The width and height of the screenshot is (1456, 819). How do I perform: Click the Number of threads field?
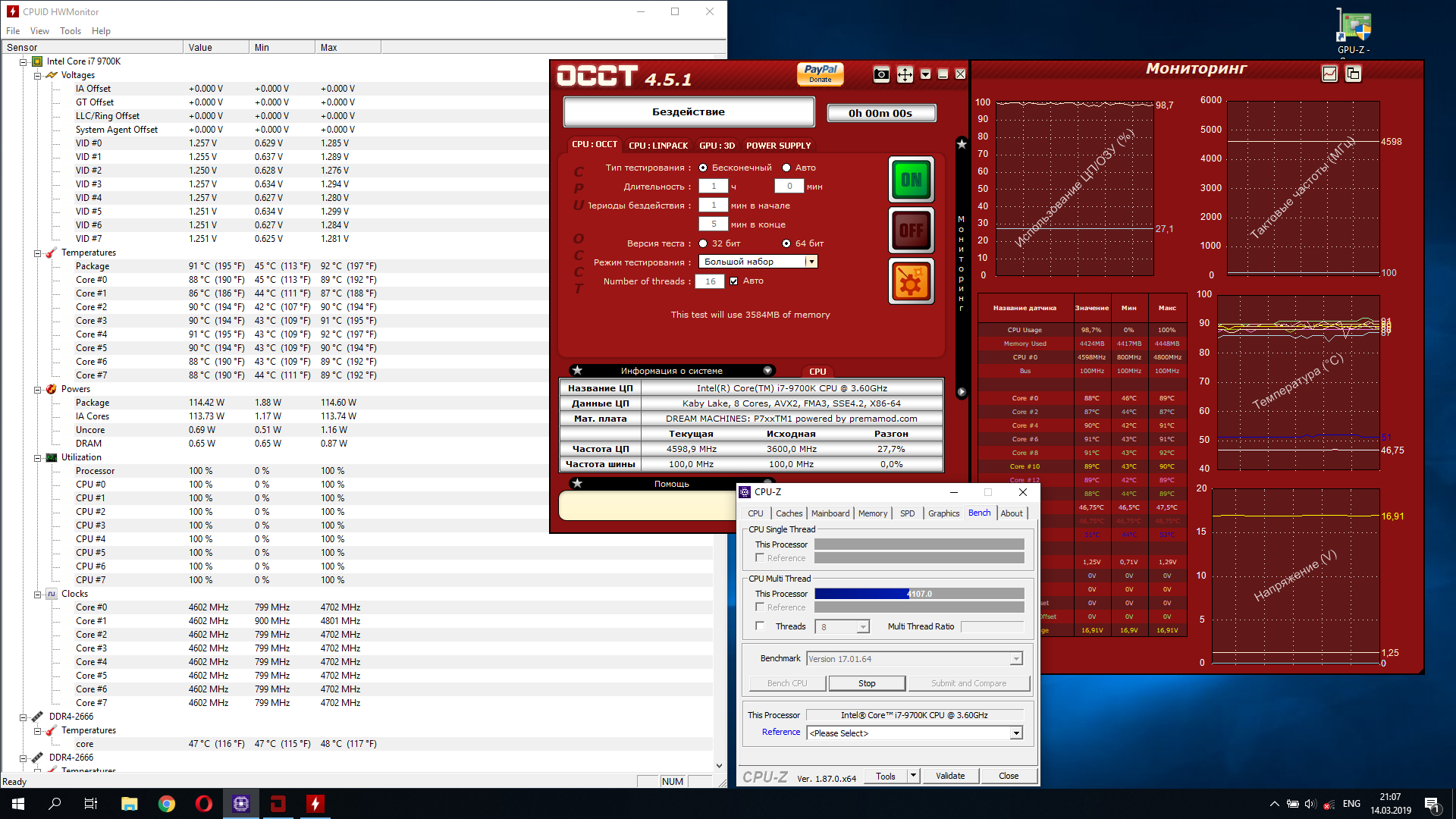(711, 281)
